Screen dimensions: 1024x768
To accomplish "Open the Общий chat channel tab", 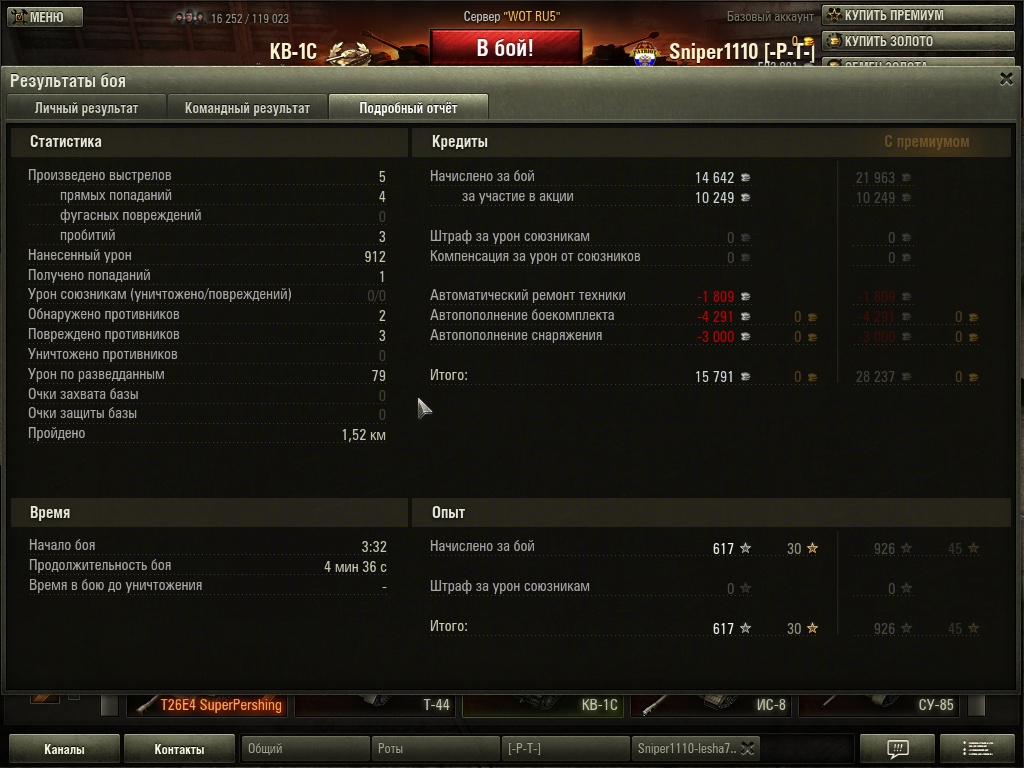I will click(305, 748).
